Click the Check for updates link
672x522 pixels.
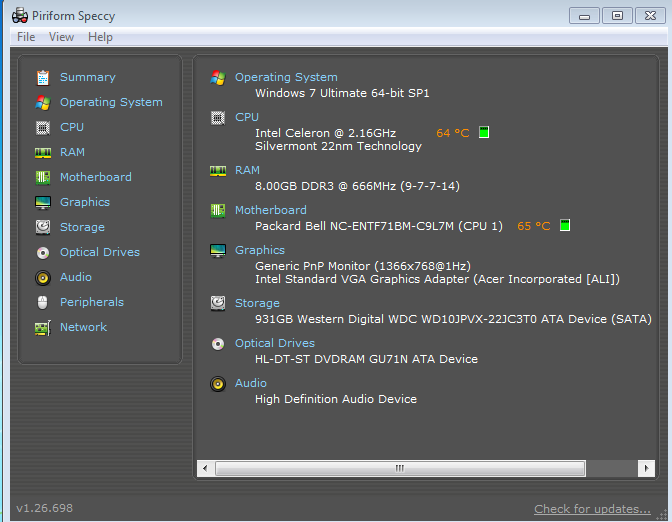tap(592, 509)
